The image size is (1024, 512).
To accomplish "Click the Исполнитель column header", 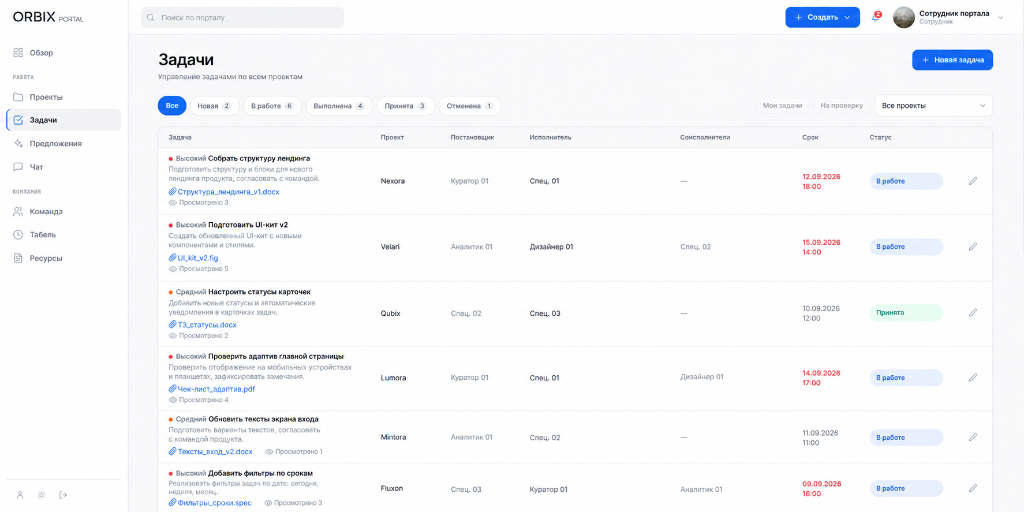I will click(551, 138).
